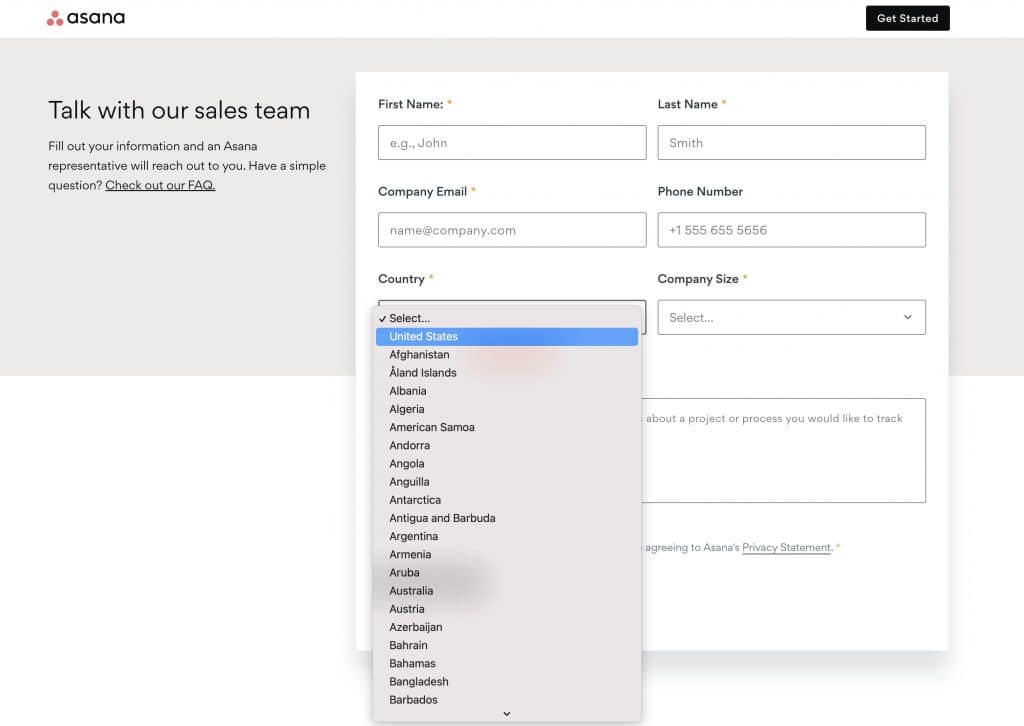The width and height of the screenshot is (1024, 726).
Task: Click the down arrow below Barbados
Action: point(507,714)
